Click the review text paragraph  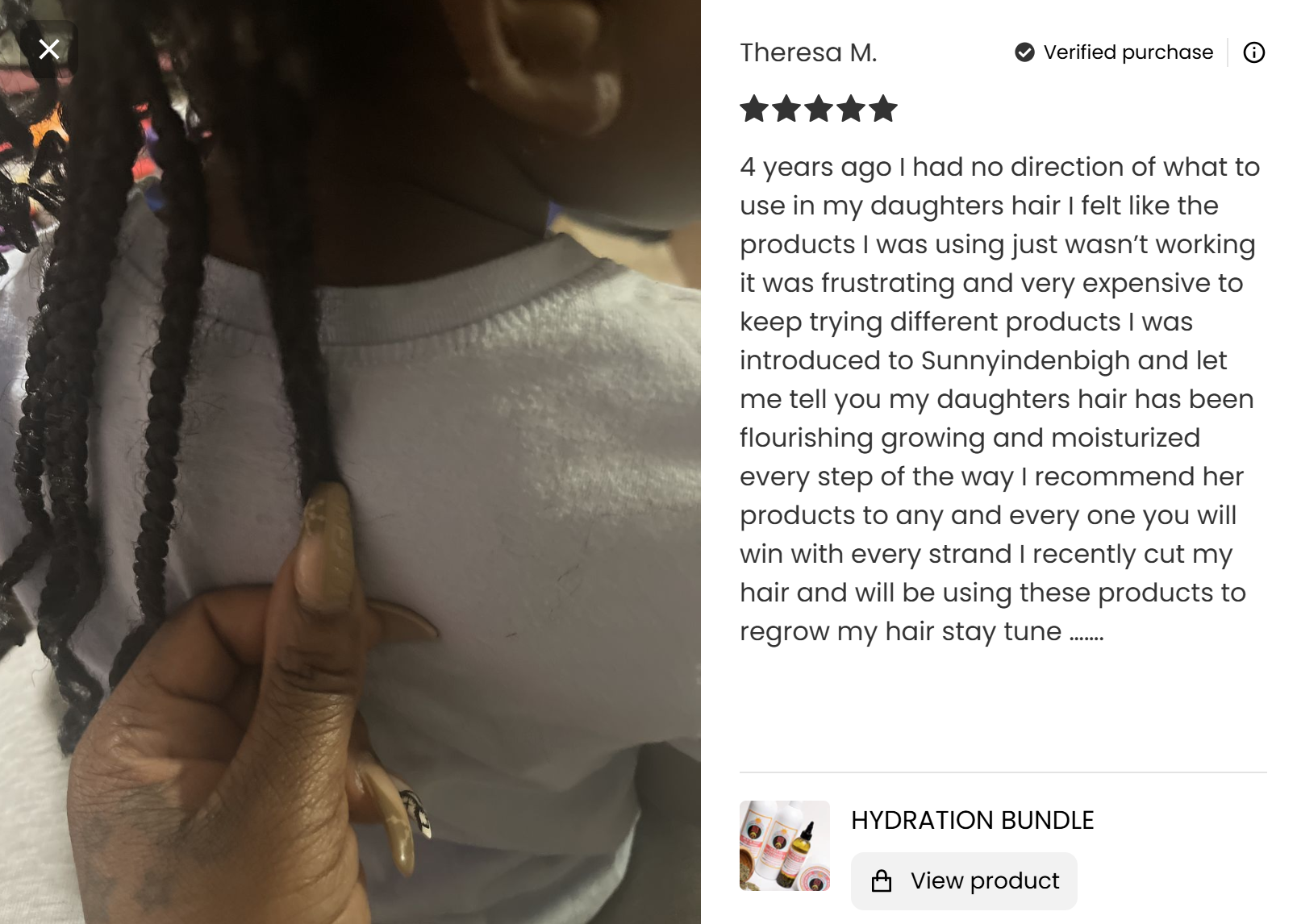tap(999, 399)
